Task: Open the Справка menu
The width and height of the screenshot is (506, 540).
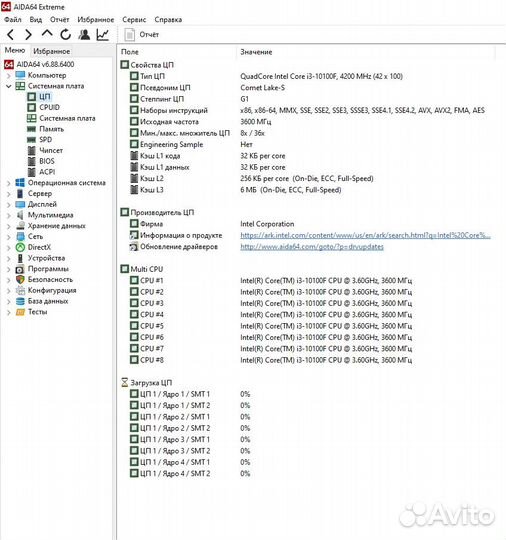Action: [x=168, y=20]
